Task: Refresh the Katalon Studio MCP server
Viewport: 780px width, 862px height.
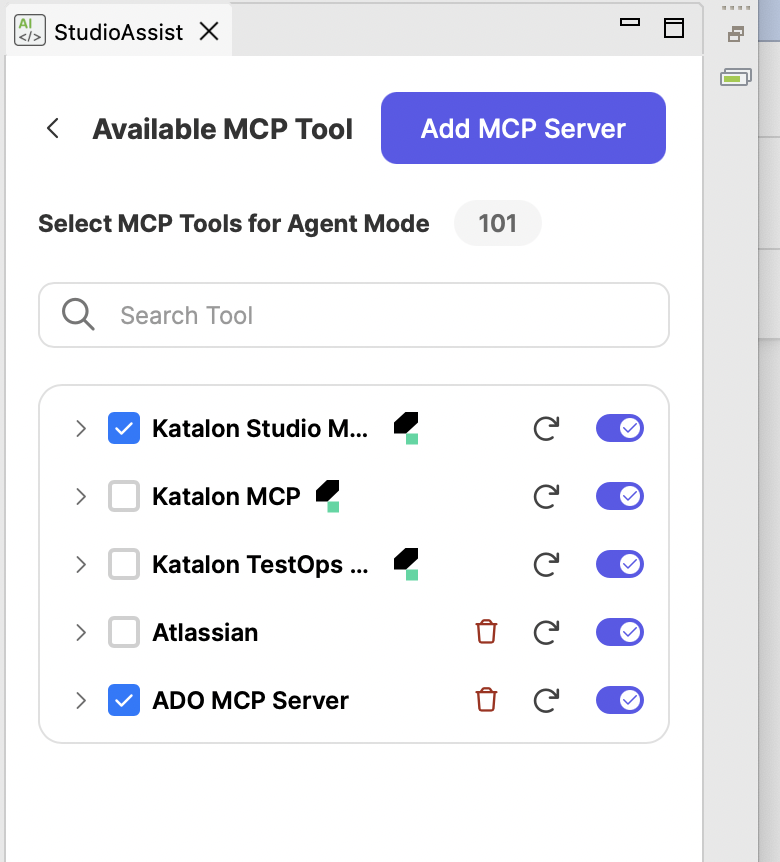Action: pyautogui.click(x=546, y=428)
